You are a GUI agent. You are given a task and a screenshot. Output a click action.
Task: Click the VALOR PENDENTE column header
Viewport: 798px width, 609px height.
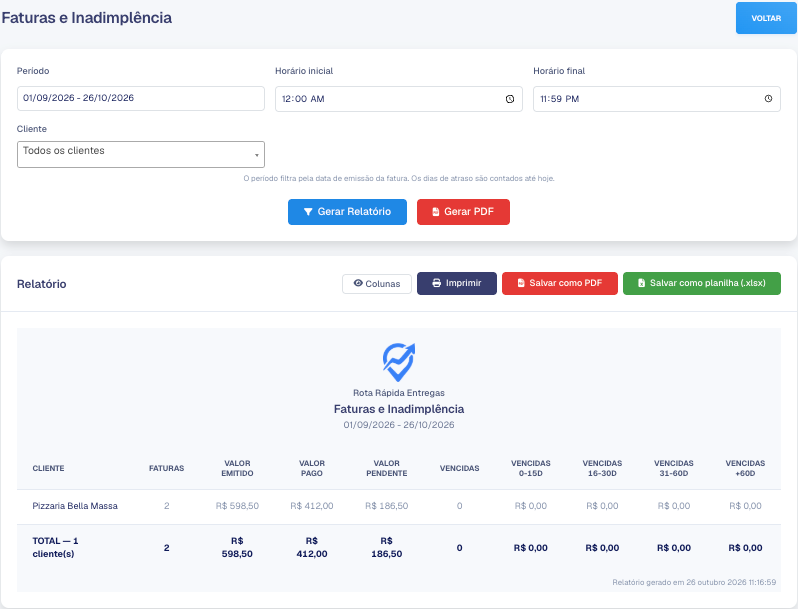(386, 468)
